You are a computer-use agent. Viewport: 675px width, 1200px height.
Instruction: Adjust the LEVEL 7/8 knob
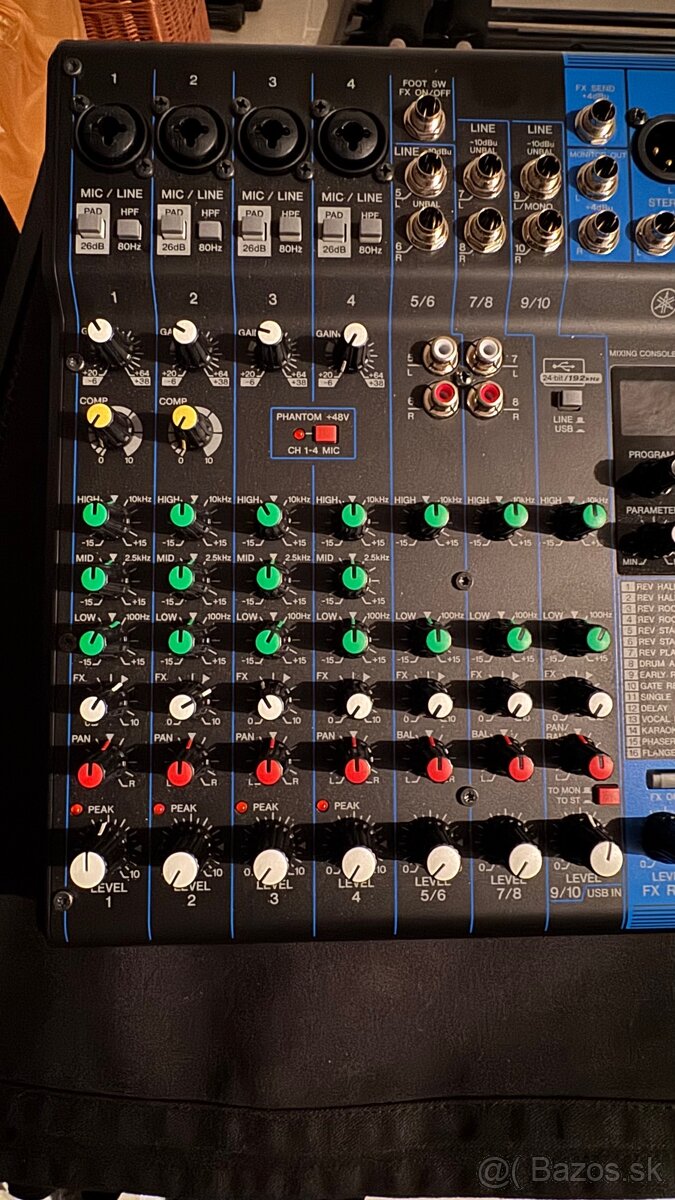tap(524, 860)
